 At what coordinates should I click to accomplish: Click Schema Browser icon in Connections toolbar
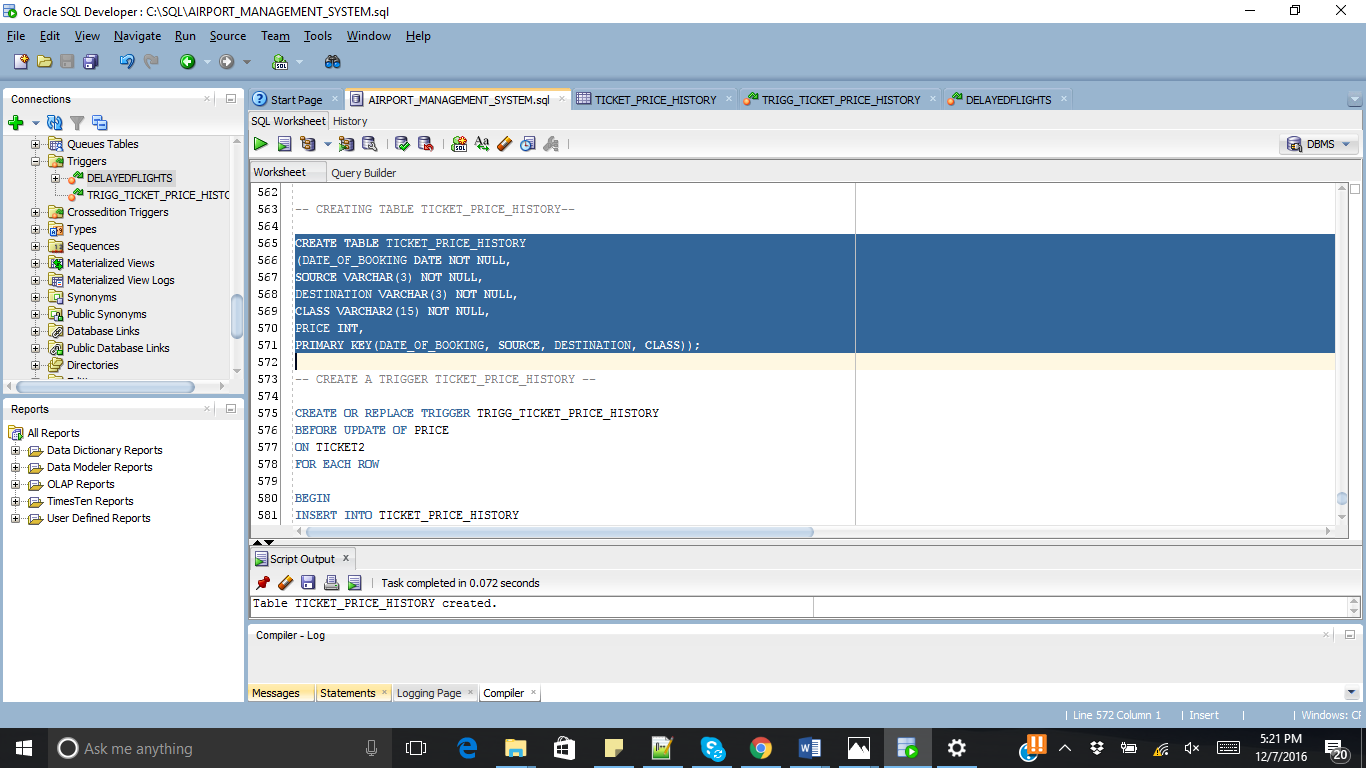tap(99, 123)
